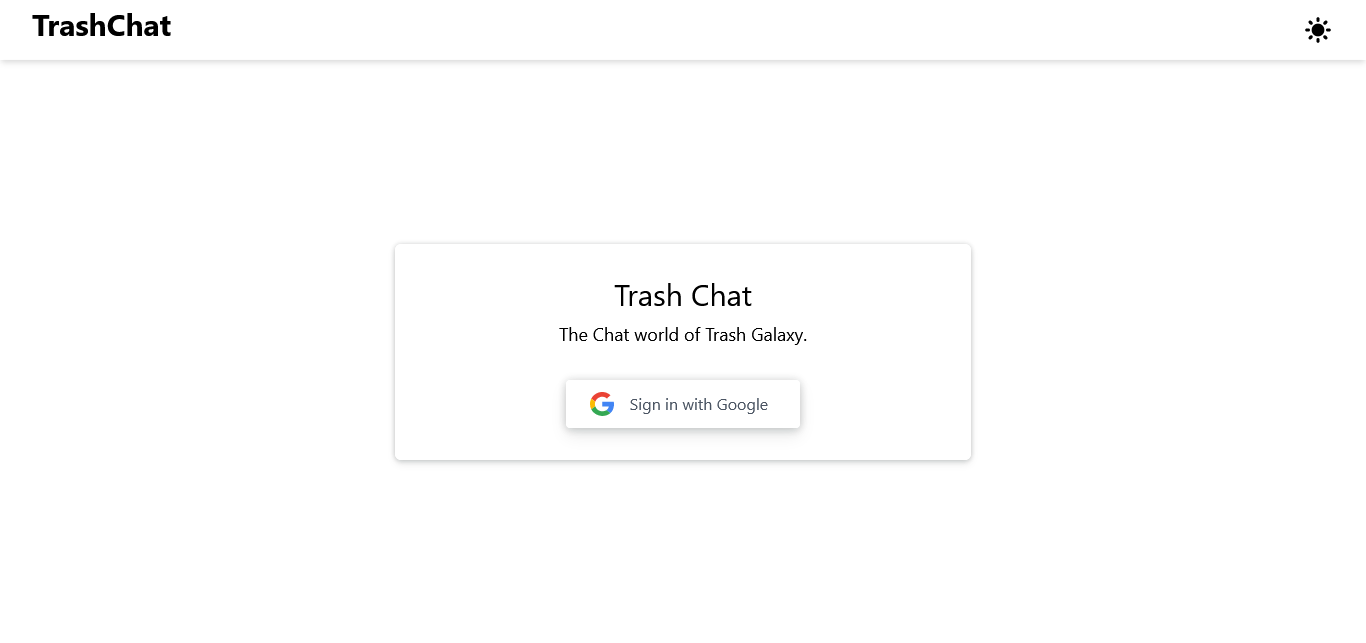Click the brightness icon in the navigation bar
Image resolution: width=1366 pixels, height=643 pixels.
pyautogui.click(x=1318, y=30)
